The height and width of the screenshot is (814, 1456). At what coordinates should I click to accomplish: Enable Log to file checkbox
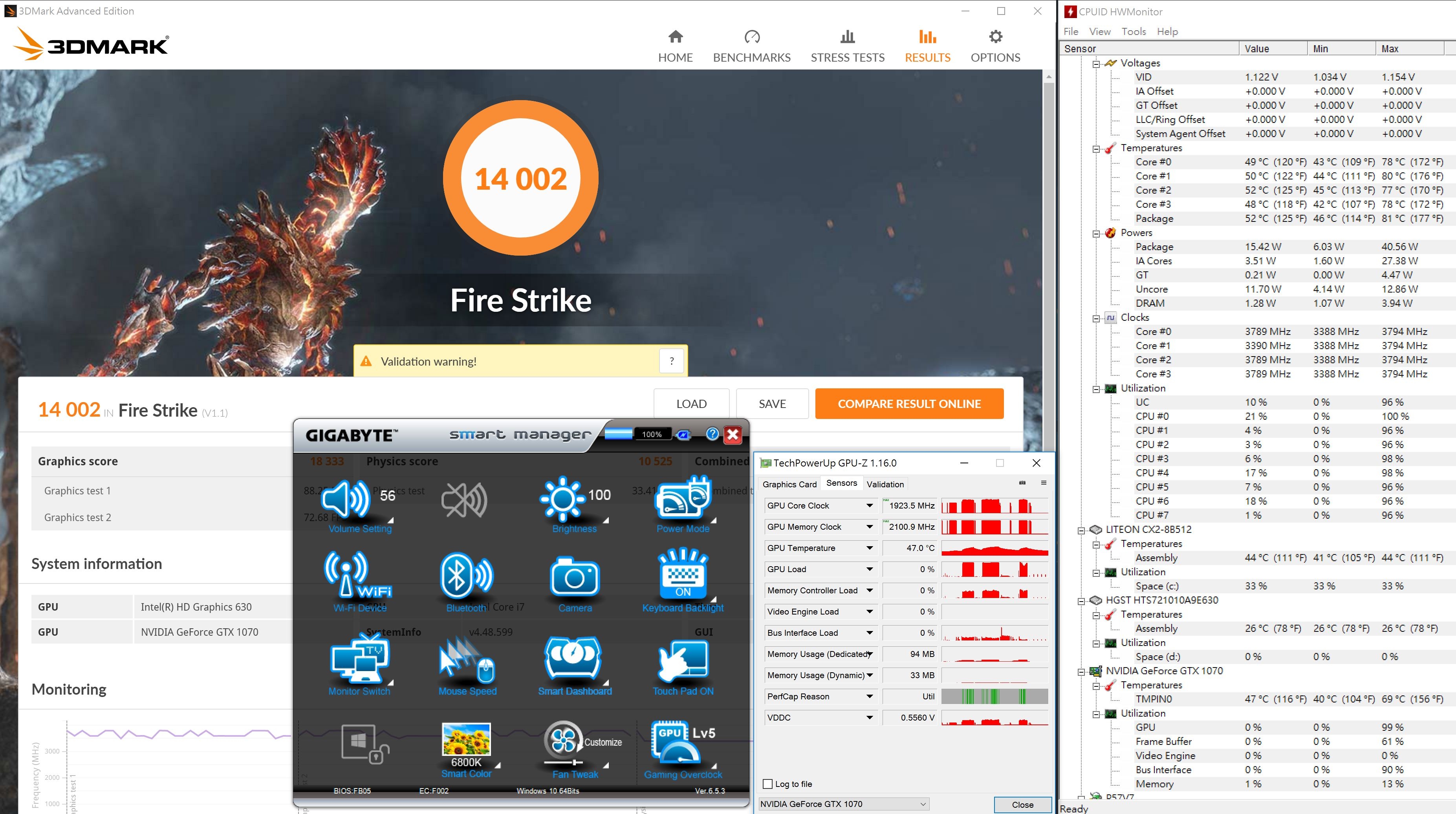tap(767, 783)
